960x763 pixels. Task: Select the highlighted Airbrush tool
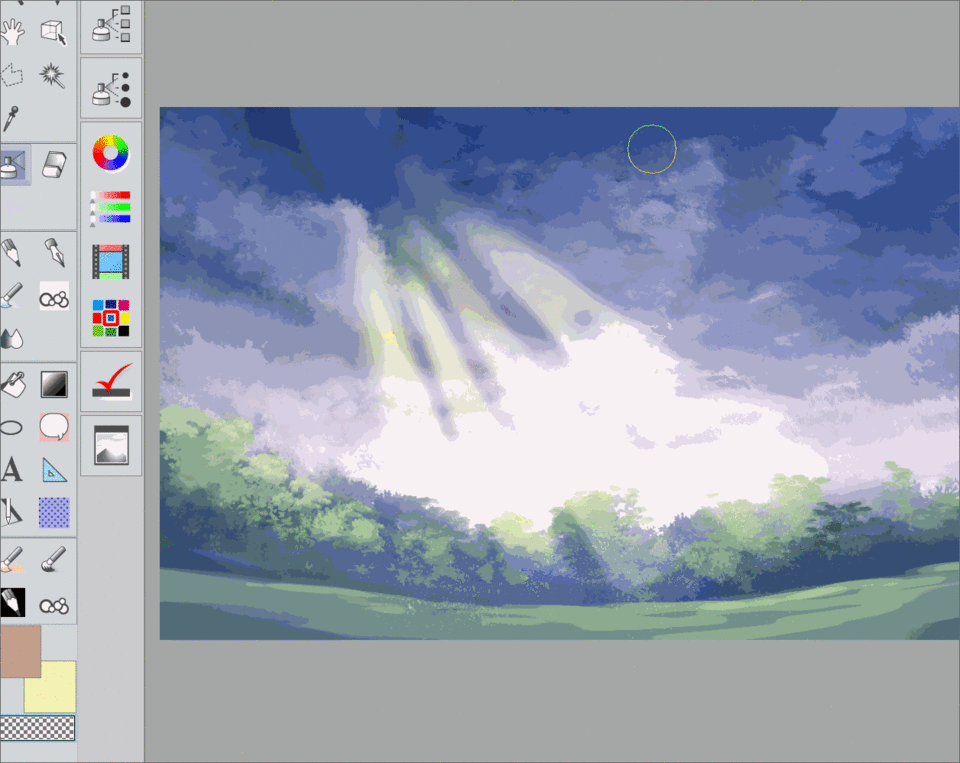13,164
